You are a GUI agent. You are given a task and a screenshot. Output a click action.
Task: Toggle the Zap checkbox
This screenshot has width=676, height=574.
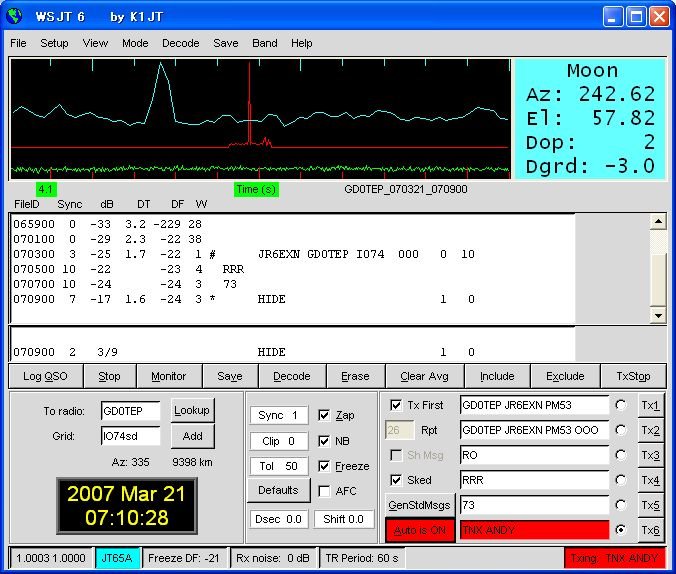pyautogui.click(x=324, y=415)
